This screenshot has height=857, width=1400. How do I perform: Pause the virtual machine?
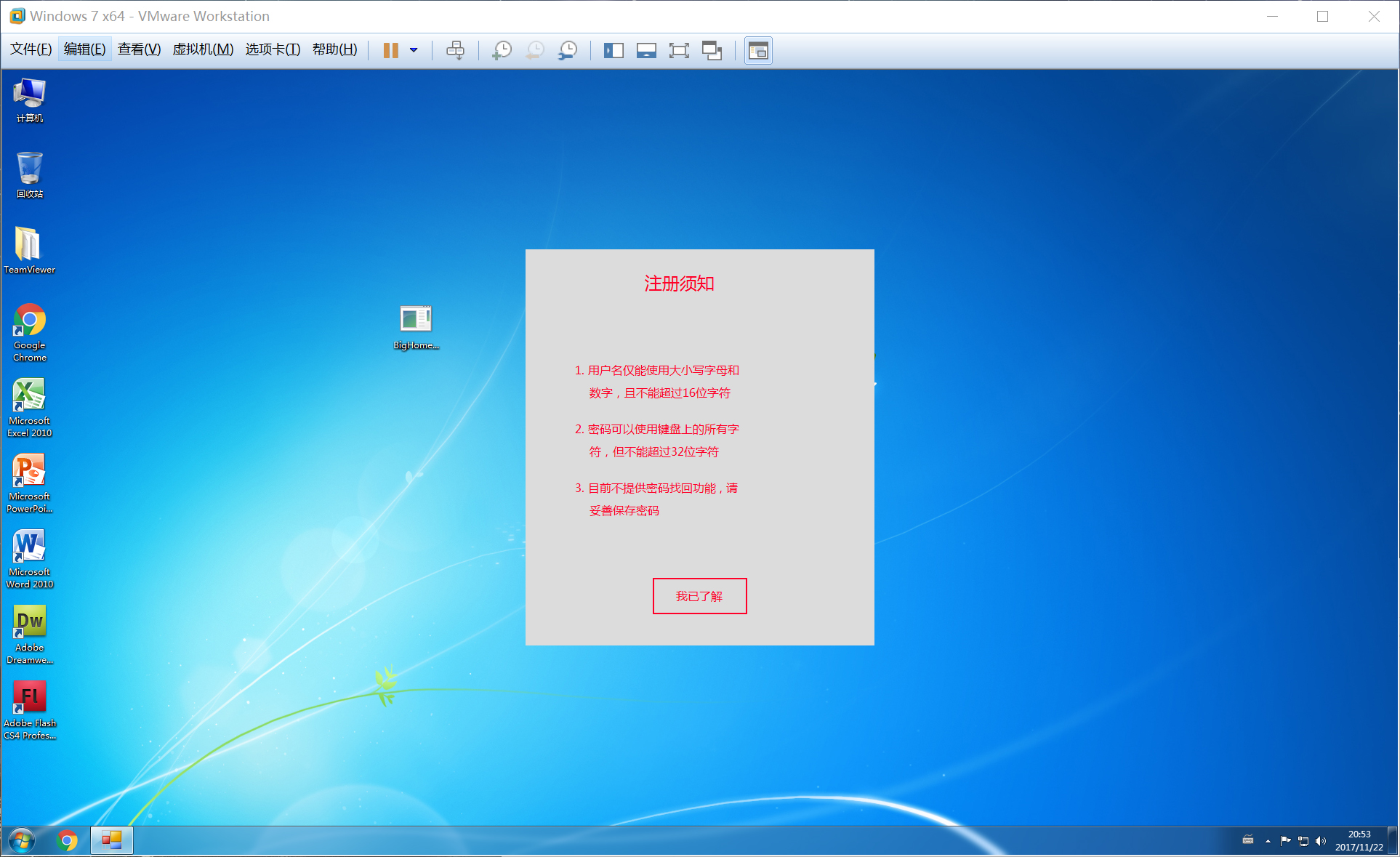(391, 50)
